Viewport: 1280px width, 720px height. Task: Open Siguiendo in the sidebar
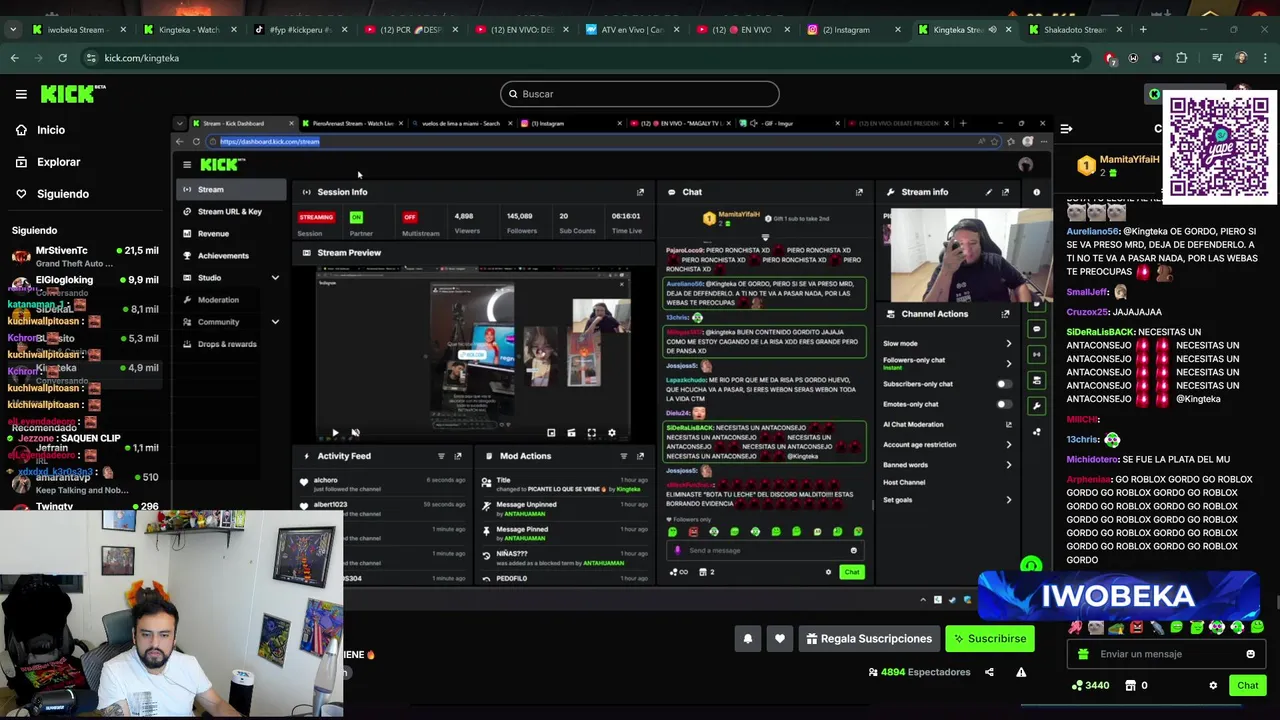(x=62, y=194)
